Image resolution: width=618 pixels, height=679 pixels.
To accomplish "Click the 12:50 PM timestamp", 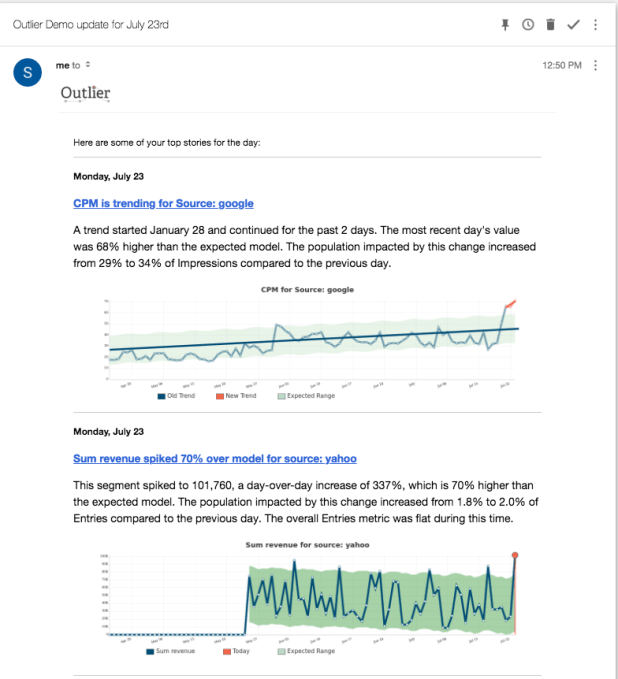I will coord(561,65).
